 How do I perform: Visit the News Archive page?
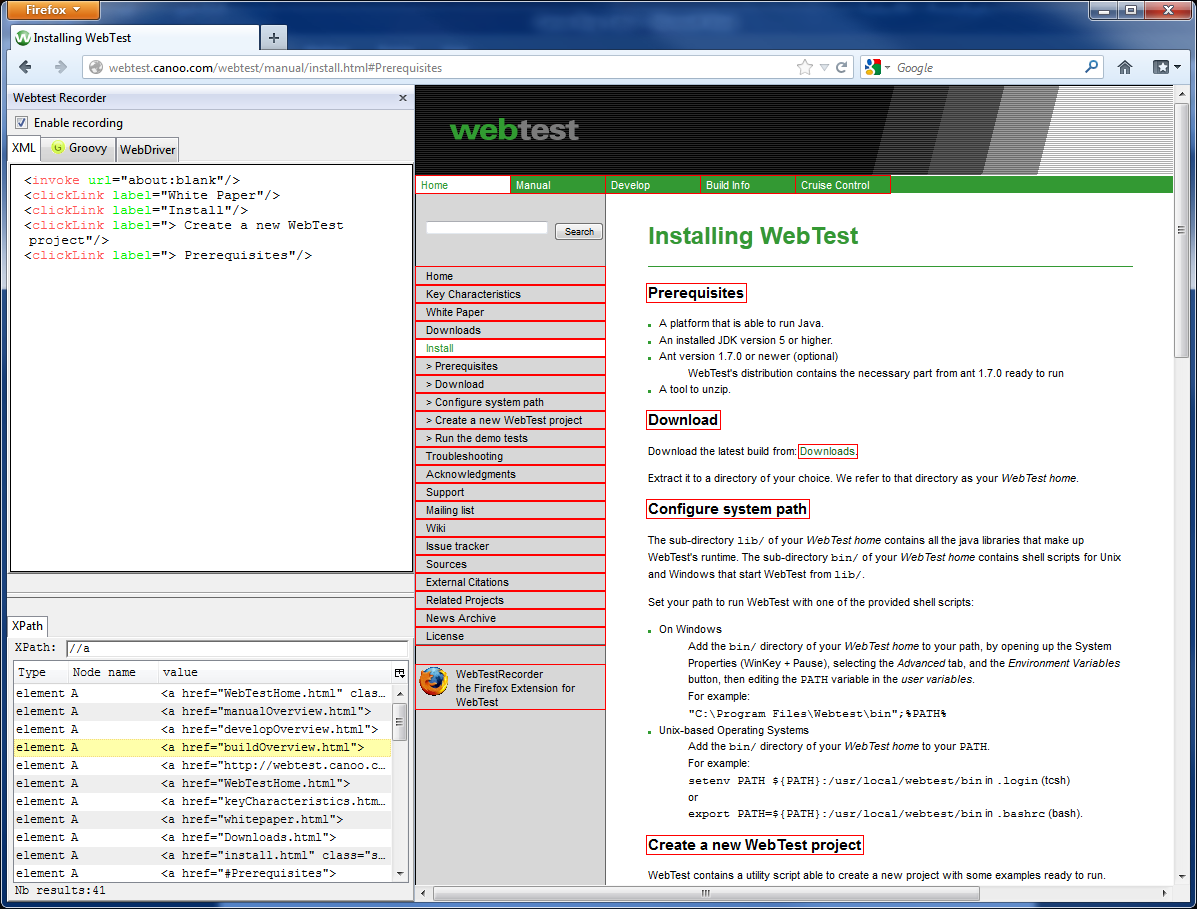point(511,618)
